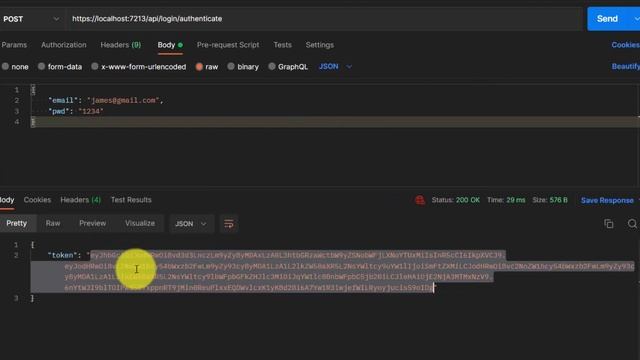Toggle the line wrap icon
This screenshot has height=360, width=640.
point(229,224)
